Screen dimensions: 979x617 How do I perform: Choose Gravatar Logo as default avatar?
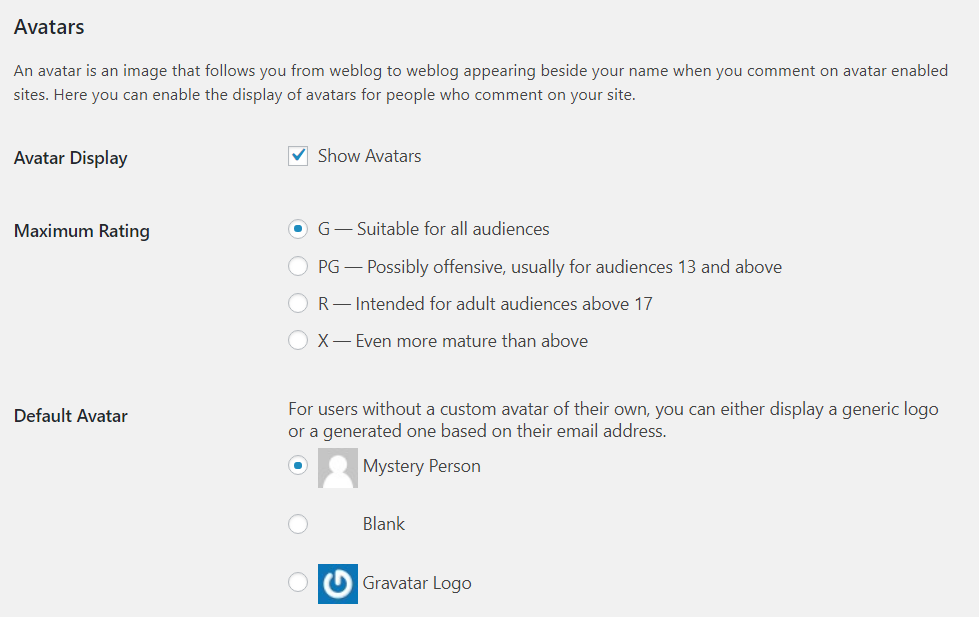click(297, 583)
